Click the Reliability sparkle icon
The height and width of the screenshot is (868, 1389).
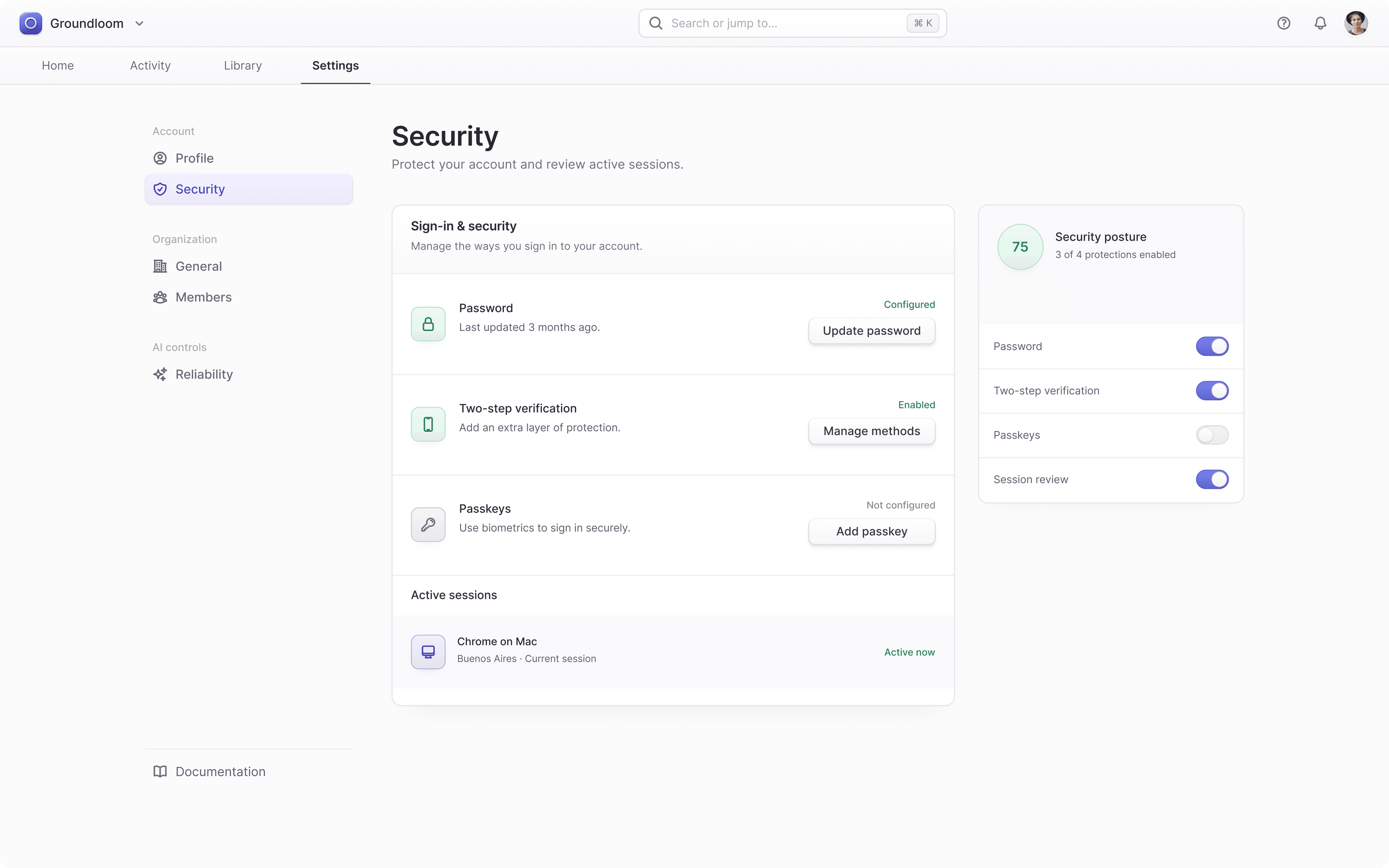click(x=160, y=374)
